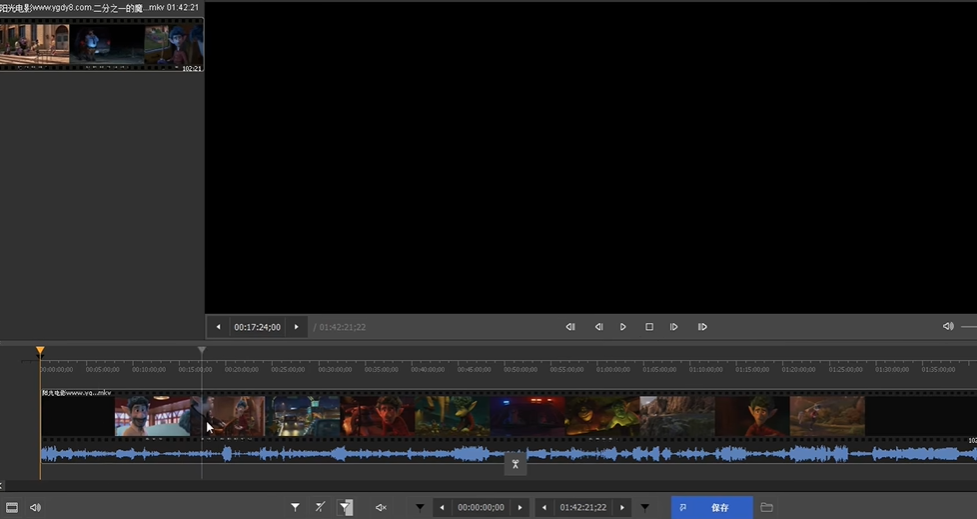Jump to the next segment end
Image resolution: width=977 pixels, height=519 pixels.
point(702,326)
